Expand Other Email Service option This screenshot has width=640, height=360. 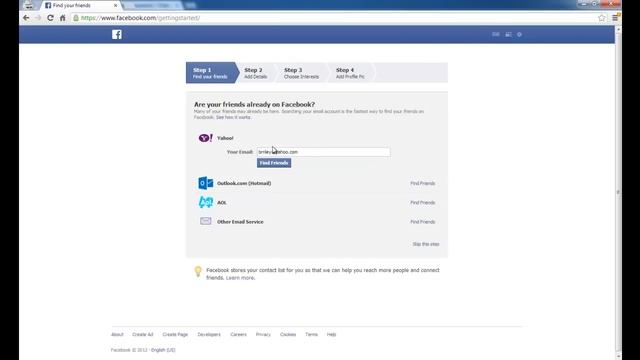click(240, 222)
